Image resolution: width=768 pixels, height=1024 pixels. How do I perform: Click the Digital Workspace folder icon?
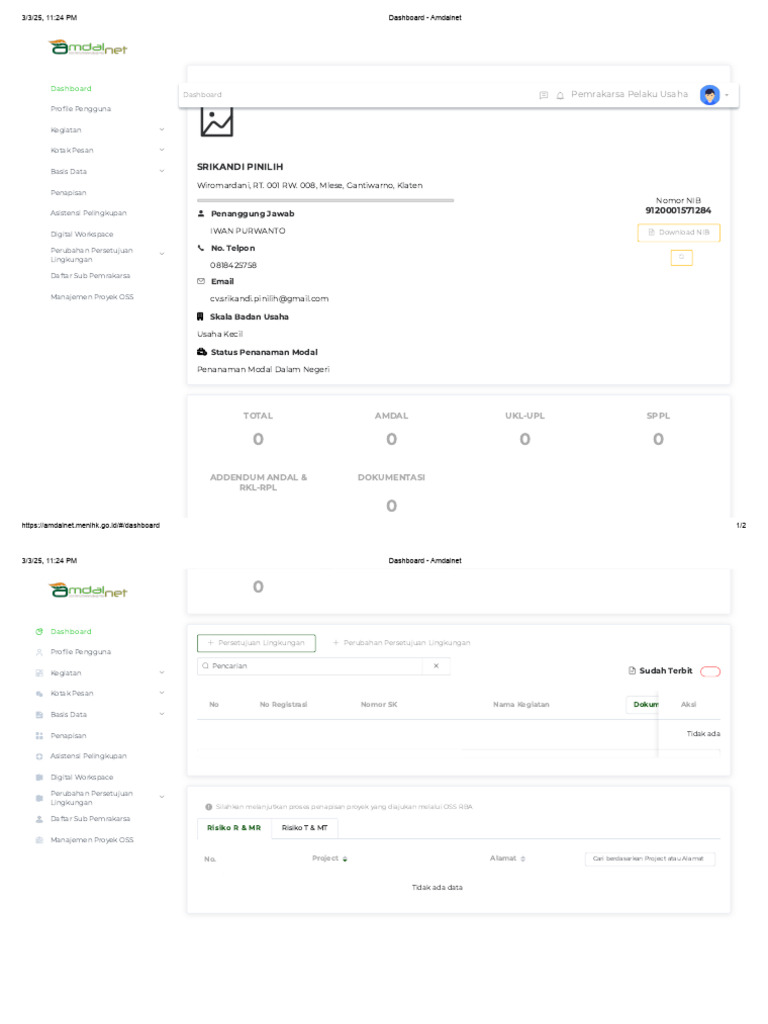[x=39, y=777]
